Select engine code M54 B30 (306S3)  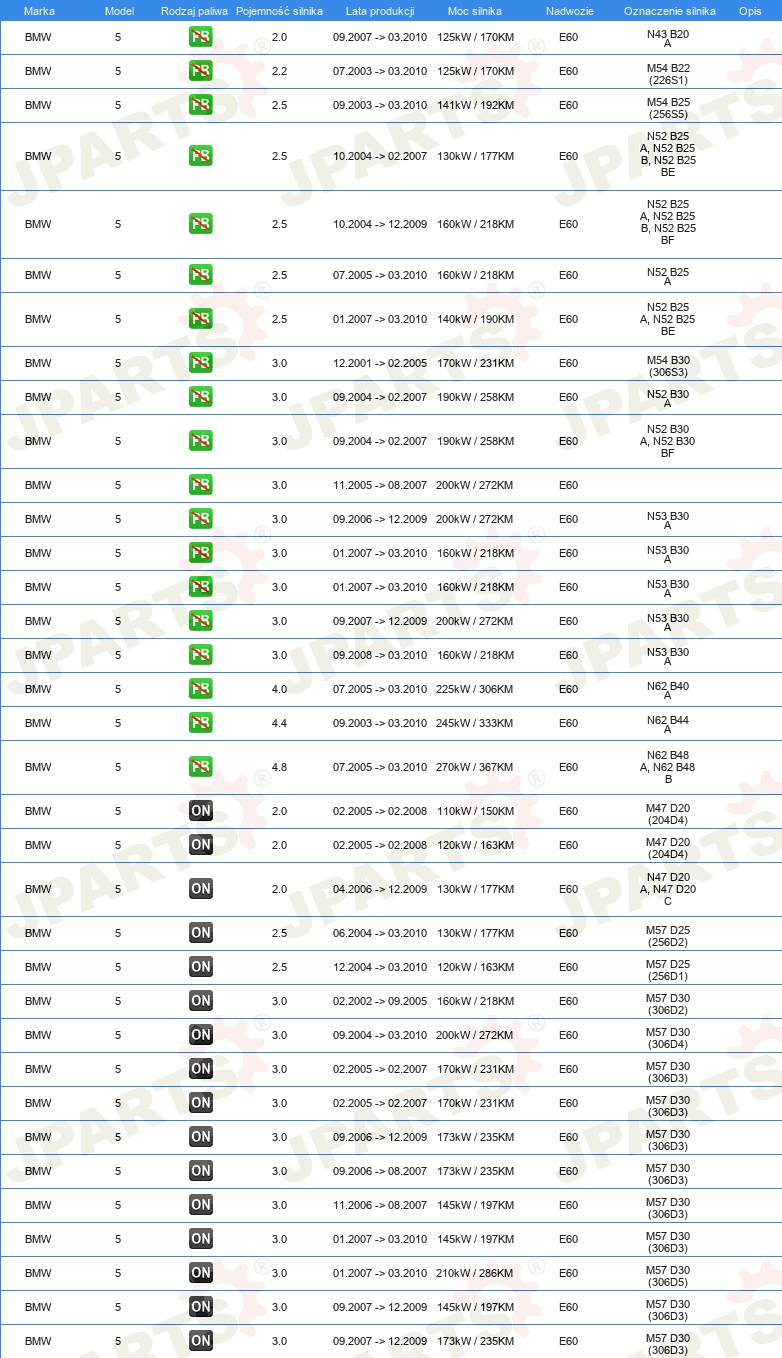[x=668, y=364]
